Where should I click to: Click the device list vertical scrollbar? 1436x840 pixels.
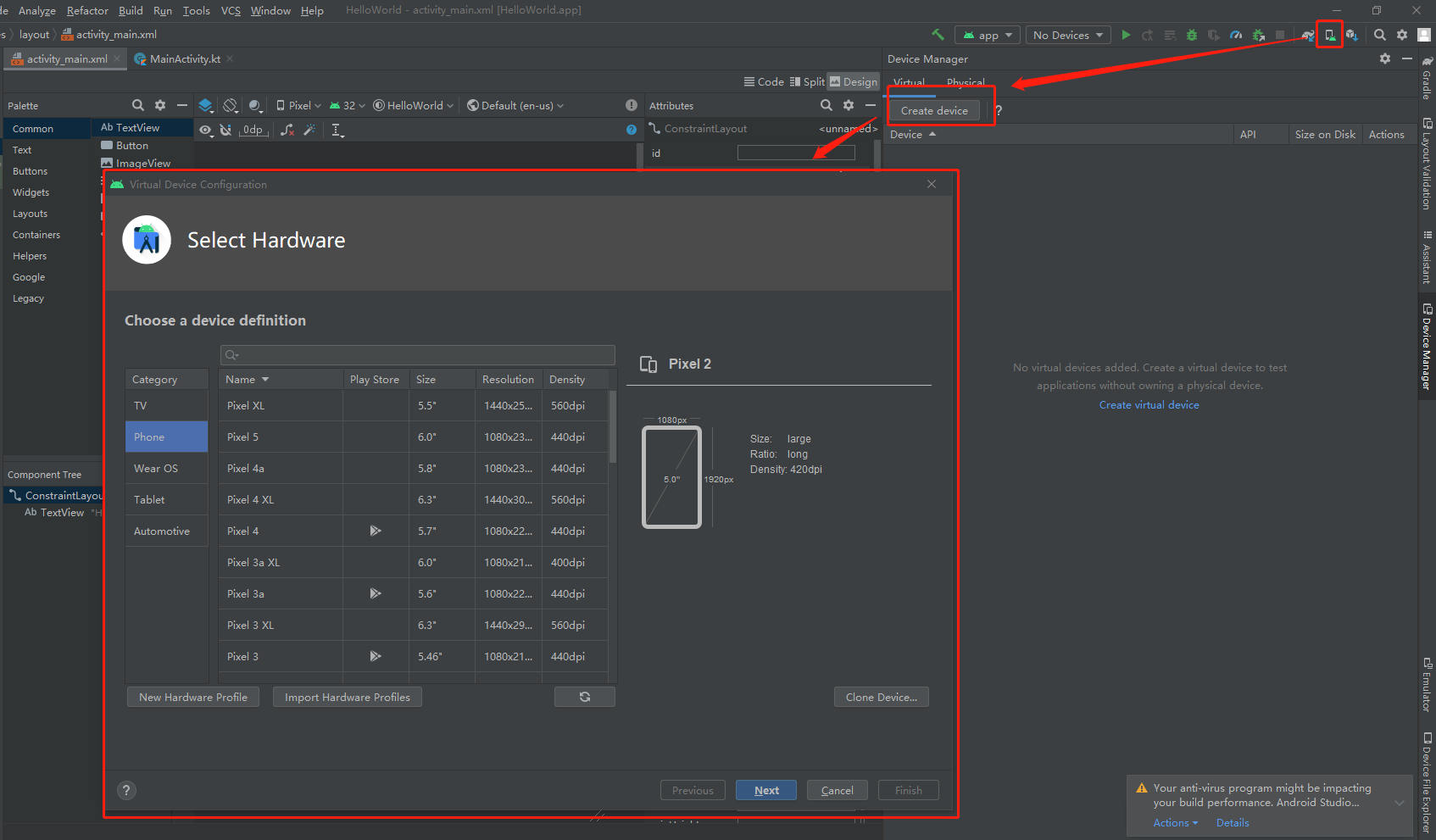click(x=613, y=426)
